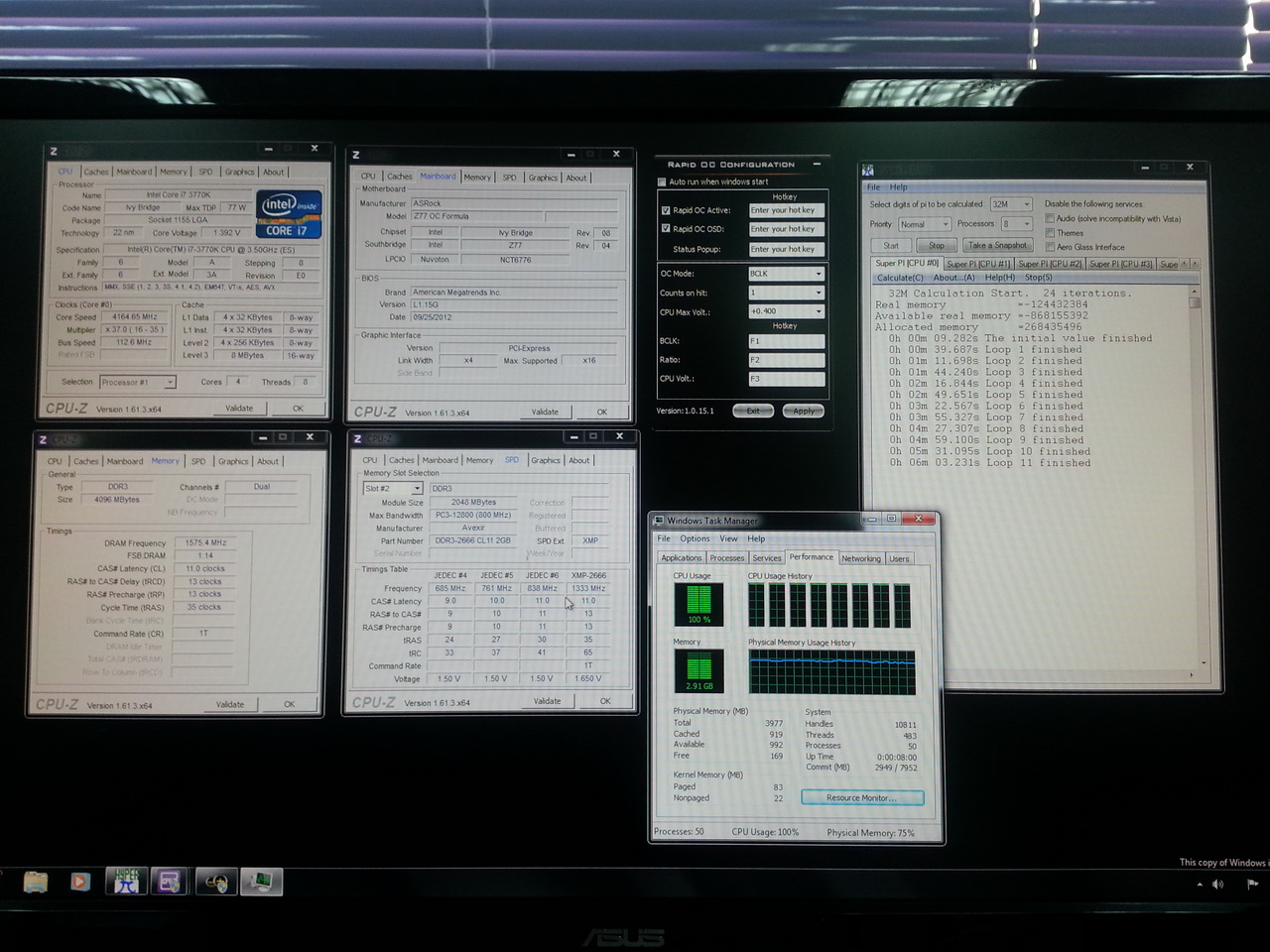Viewport: 1270px width, 952px height.
Task: Launch Windows Media Player from taskbar
Action: [x=80, y=881]
